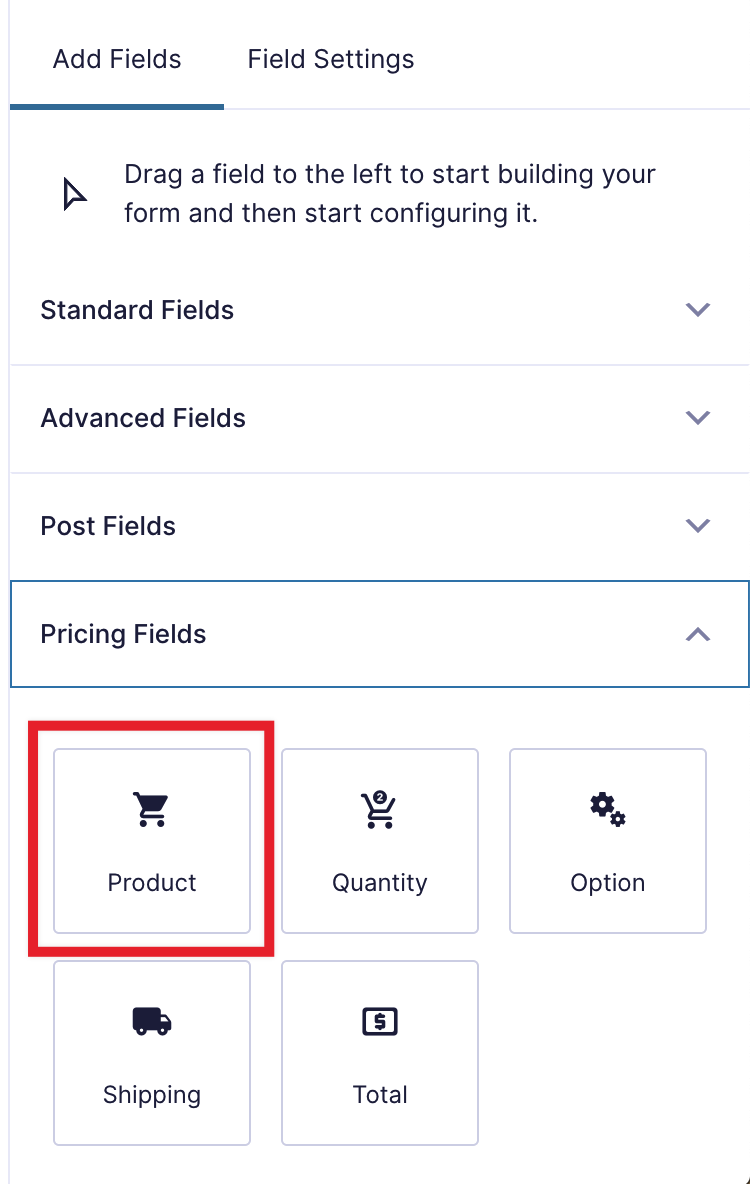
Task: Click the Post Fields section title
Action: click(108, 526)
